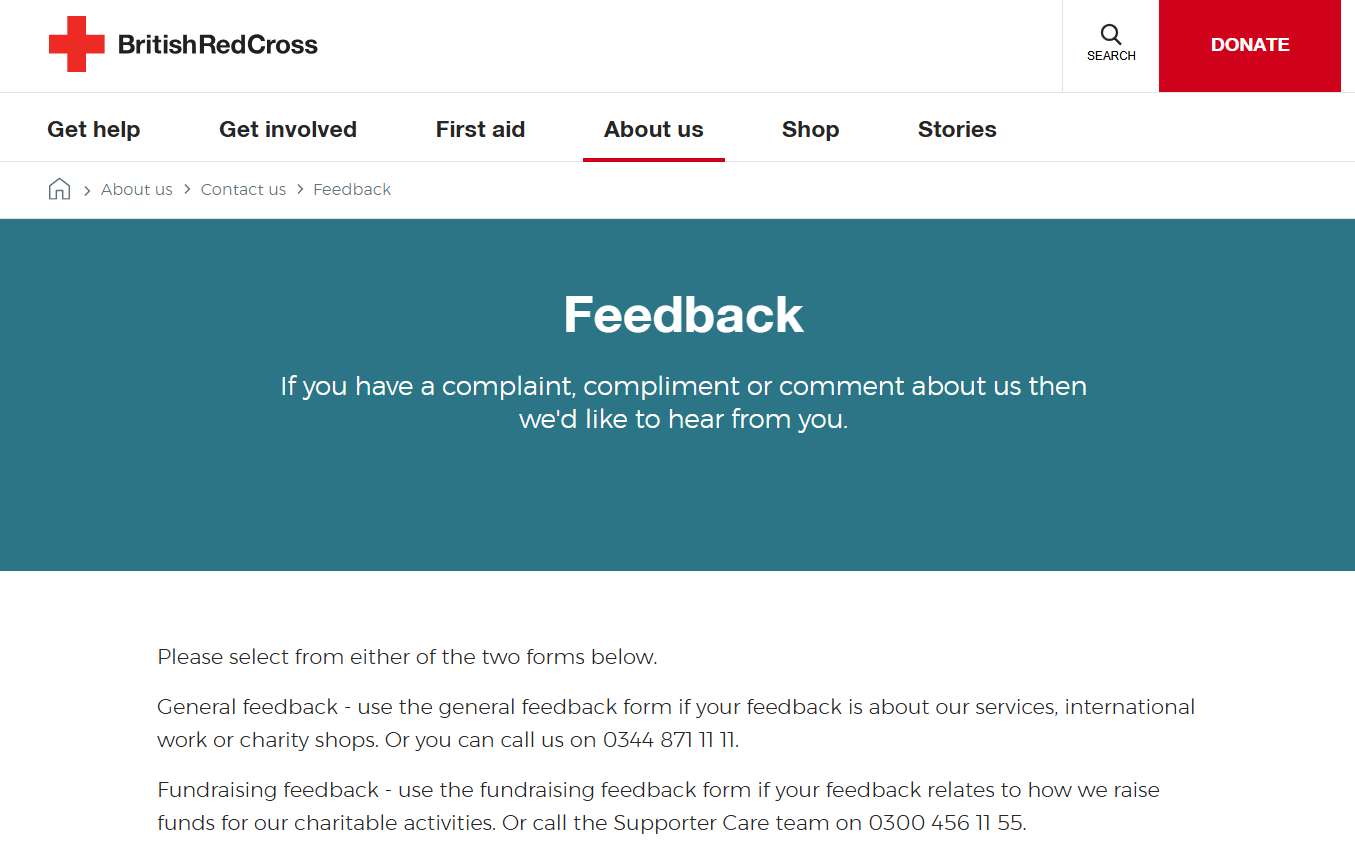The image size is (1355, 860).
Task: Click About us in the main navigation
Action: [654, 129]
